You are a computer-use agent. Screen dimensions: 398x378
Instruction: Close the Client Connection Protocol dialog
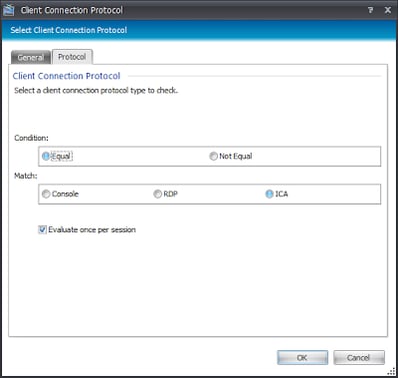[x=388, y=10]
